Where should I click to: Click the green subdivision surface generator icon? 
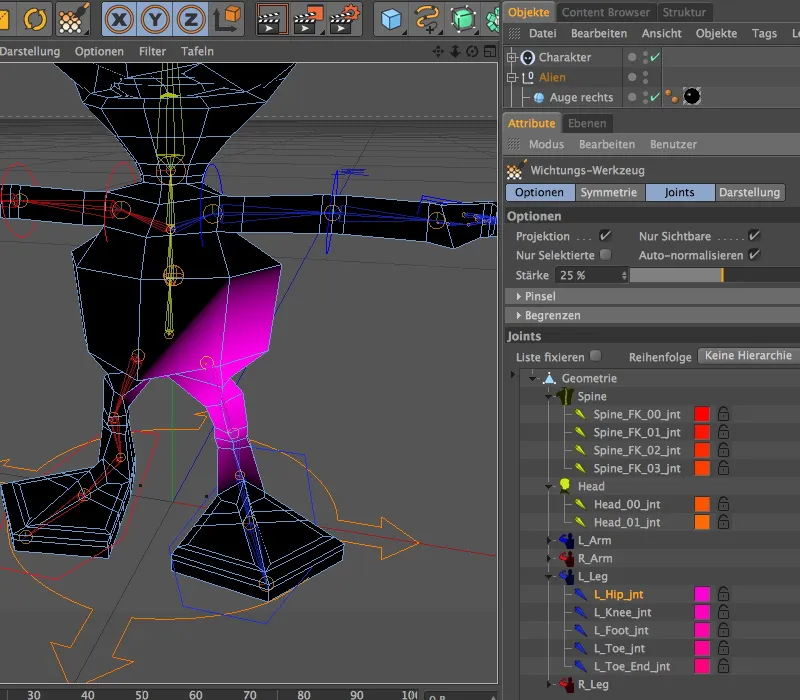coord(463,19)
